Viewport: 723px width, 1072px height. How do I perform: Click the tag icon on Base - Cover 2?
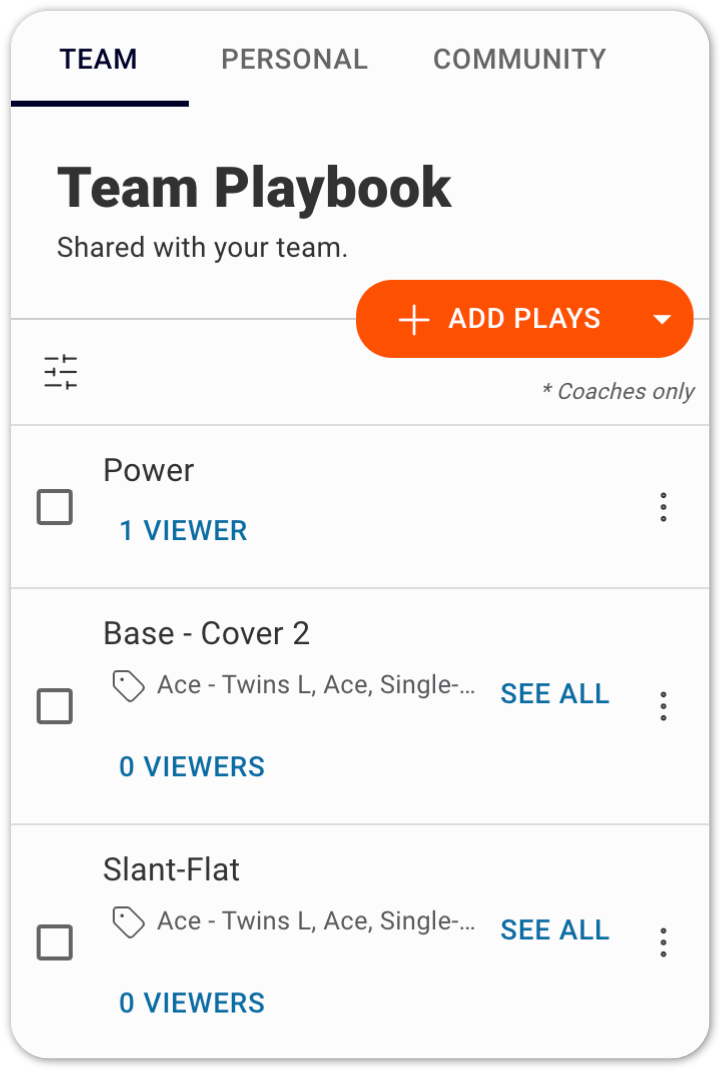130,685
